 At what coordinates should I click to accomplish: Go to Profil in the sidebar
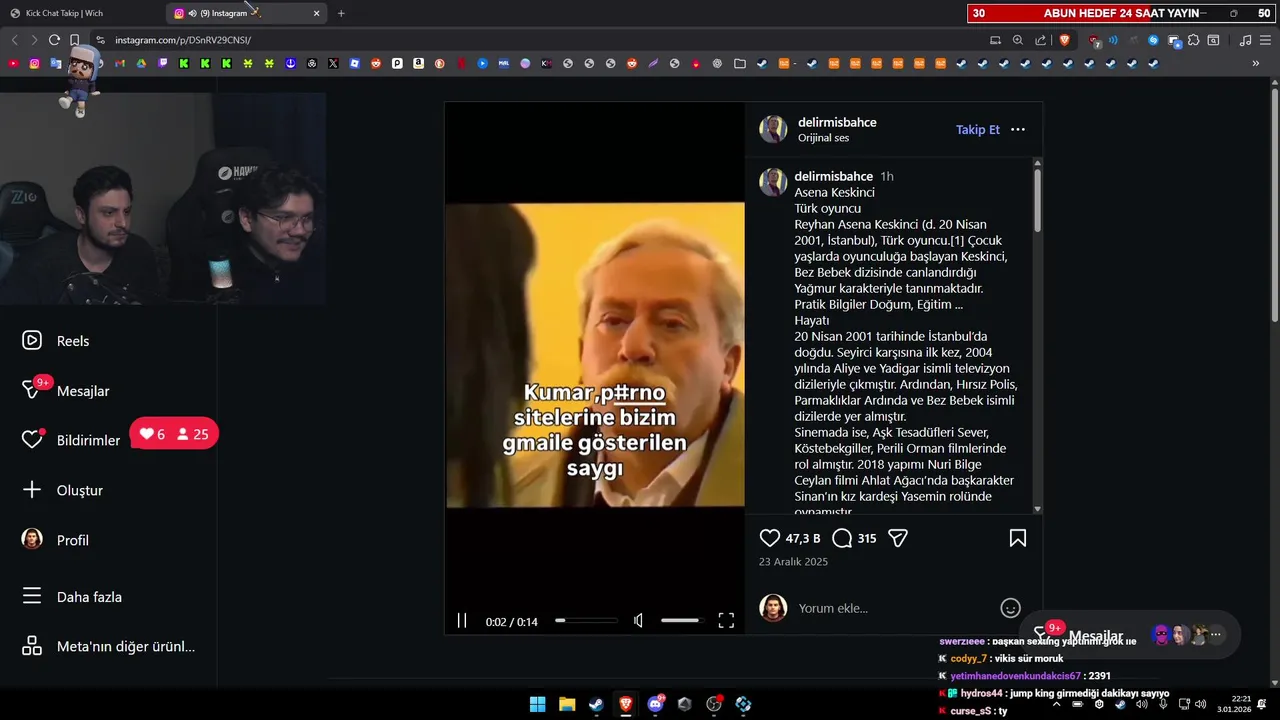point(55,540)
